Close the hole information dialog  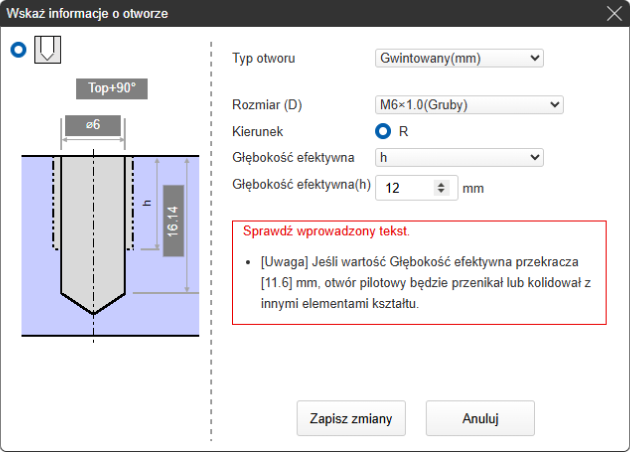click(613, 14)
